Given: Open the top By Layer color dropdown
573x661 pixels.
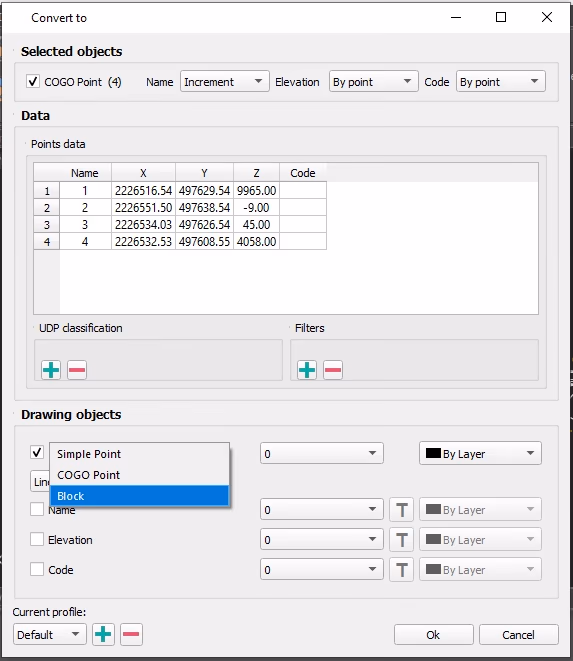Looking at the screenshot, I should [480, 454].
